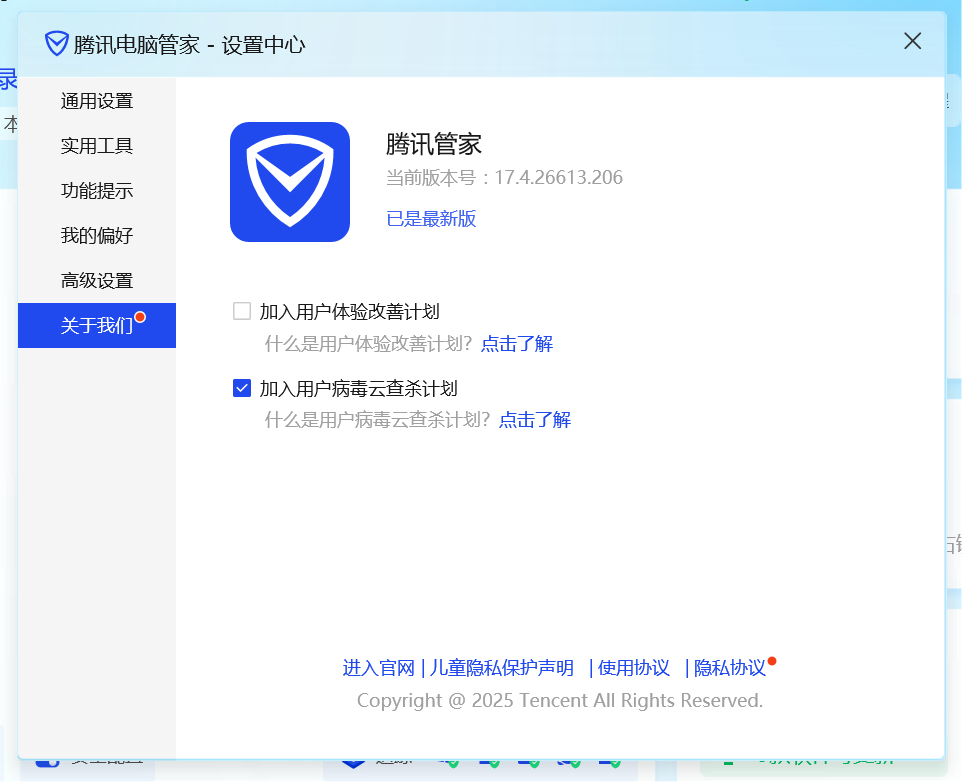
Task: Switch to 实用工具 in sidebar
Action: click(97, 145)
